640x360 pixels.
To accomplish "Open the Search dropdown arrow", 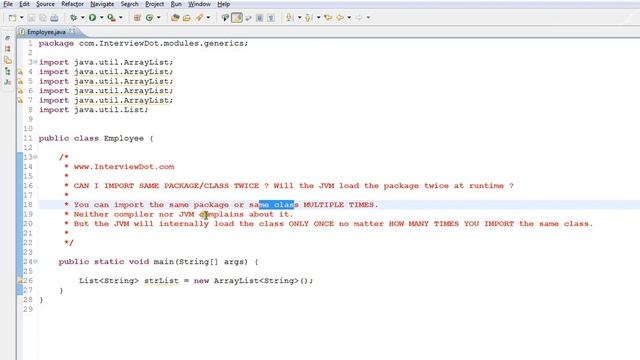I will pyautogui.click(x=209, y=18).
